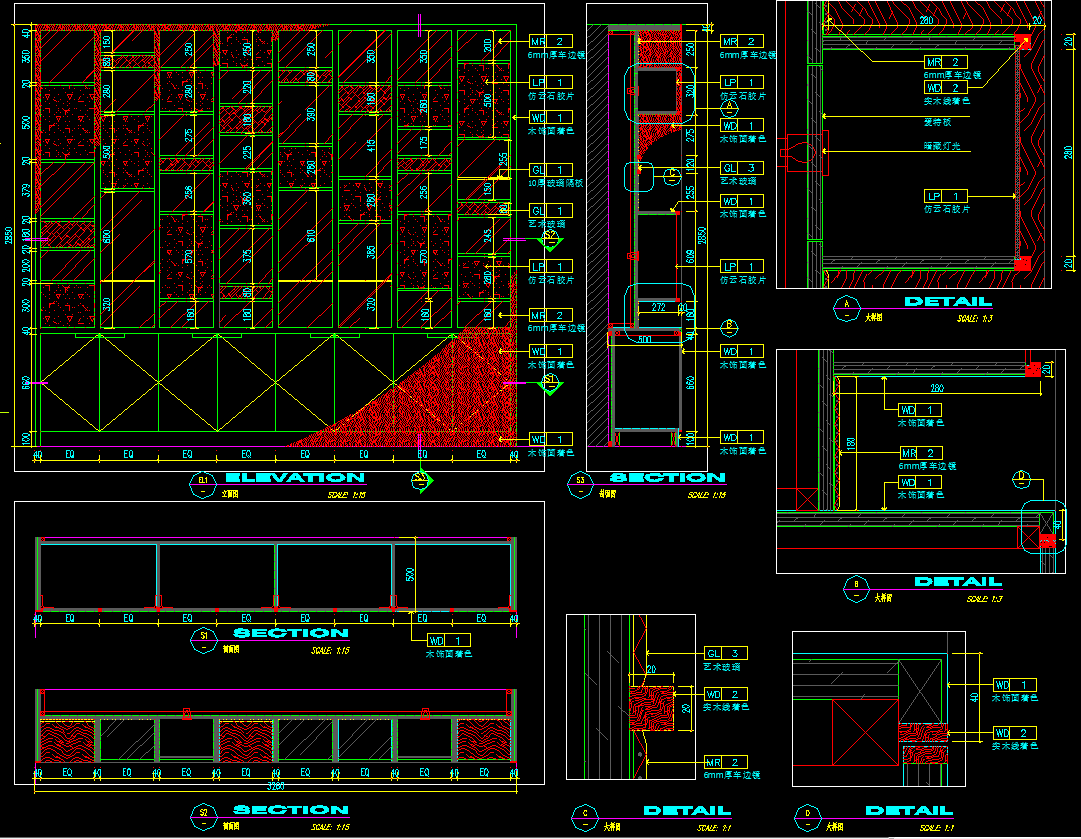This screenshot has width=1081, height=839.
Task: Click detail callout circle A on the section
Action: (729, 105)
